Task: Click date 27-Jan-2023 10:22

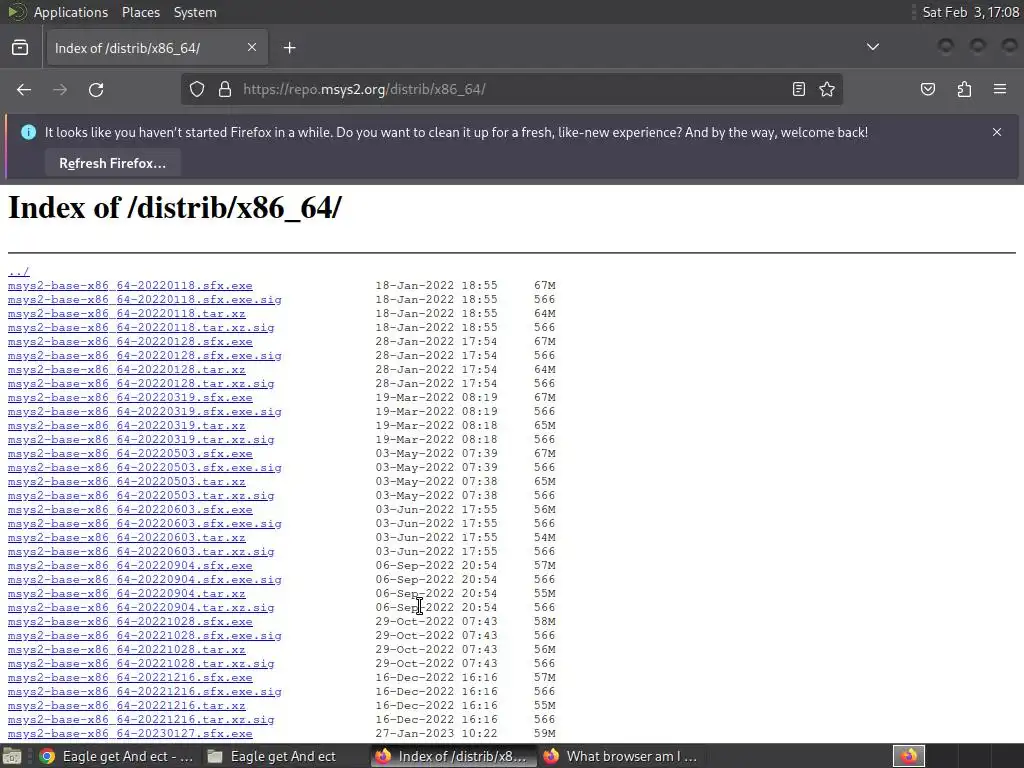Action: [436, 733]
